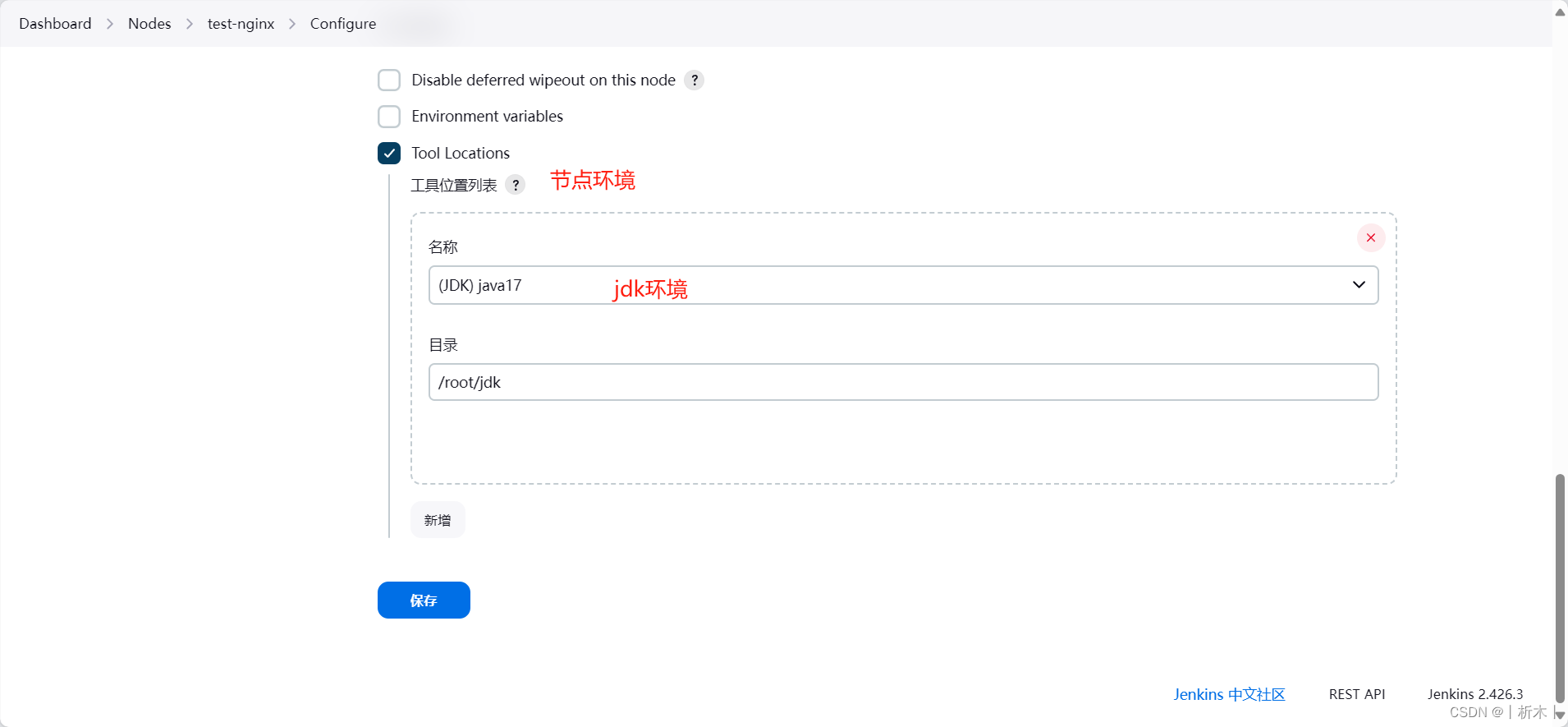
Task: Enable Disable deferred wipeout on this node
Action: click(x=389, y=80)
